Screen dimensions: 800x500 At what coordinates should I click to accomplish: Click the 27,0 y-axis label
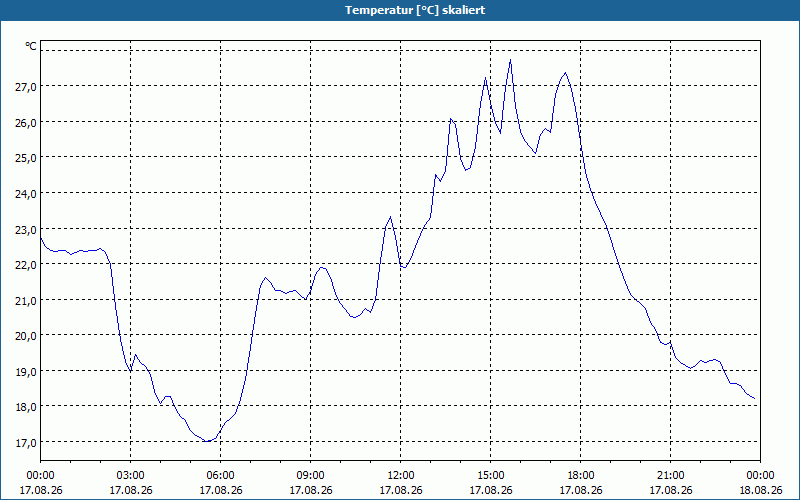[26, 87]
